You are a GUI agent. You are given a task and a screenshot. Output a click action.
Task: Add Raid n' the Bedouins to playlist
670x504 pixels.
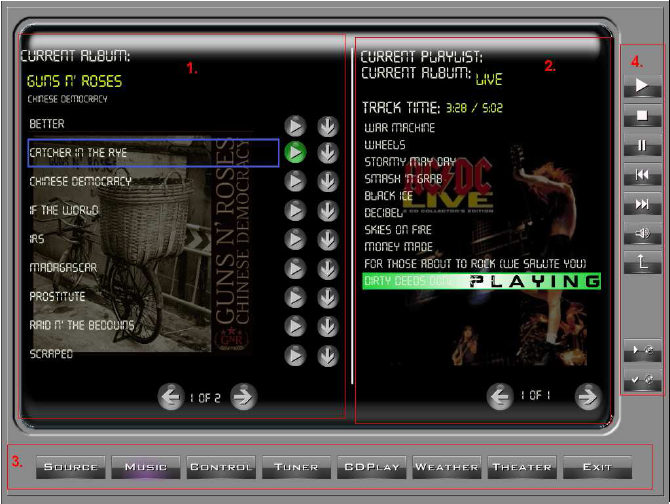click(328, 326)
